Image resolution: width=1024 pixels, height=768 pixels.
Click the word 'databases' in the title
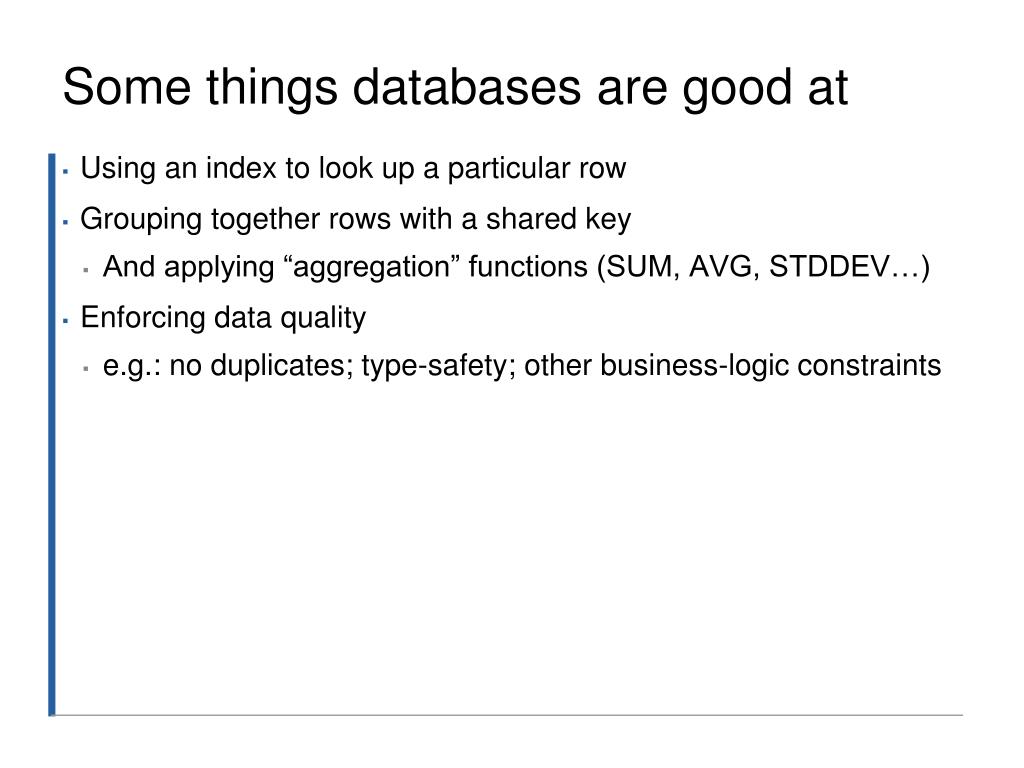click(466, 87)
